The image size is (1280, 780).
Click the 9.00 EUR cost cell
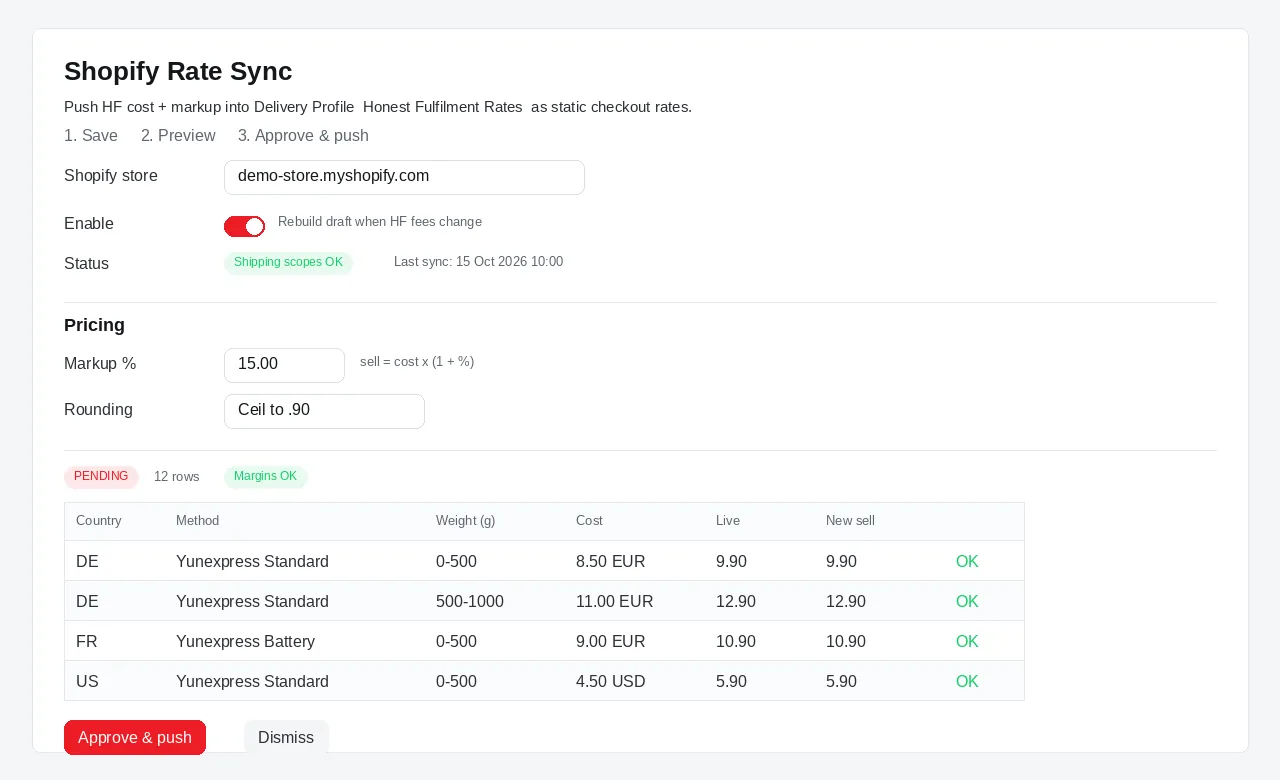pos(611,642)
